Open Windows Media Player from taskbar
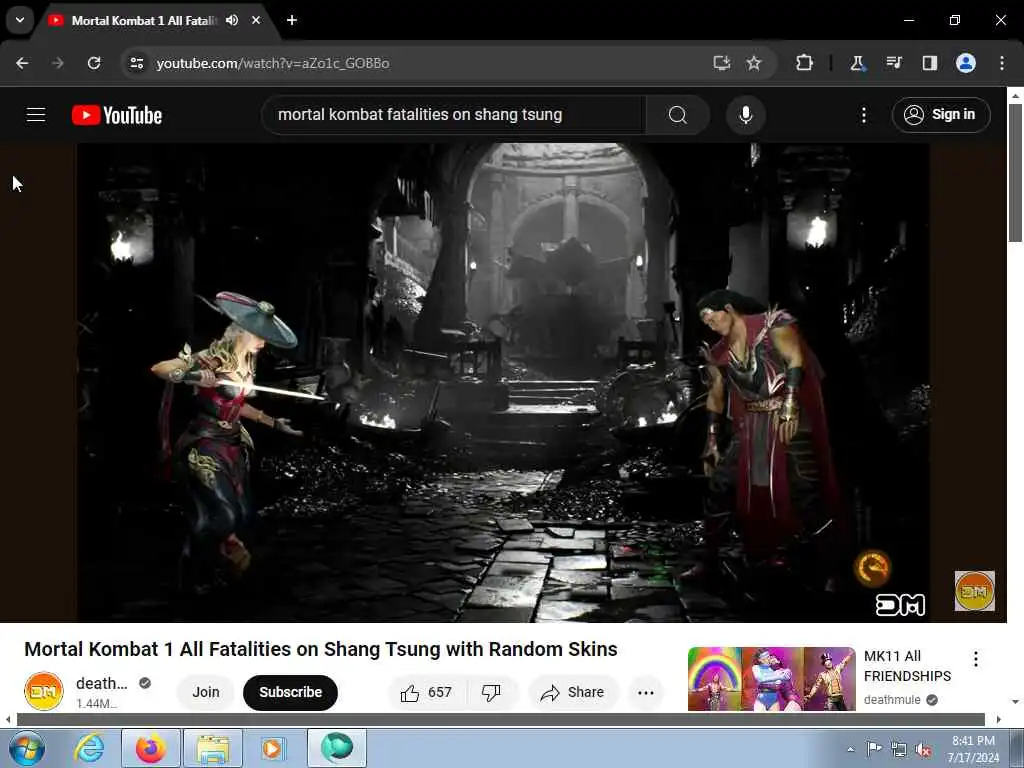 [x=274, y=748]
